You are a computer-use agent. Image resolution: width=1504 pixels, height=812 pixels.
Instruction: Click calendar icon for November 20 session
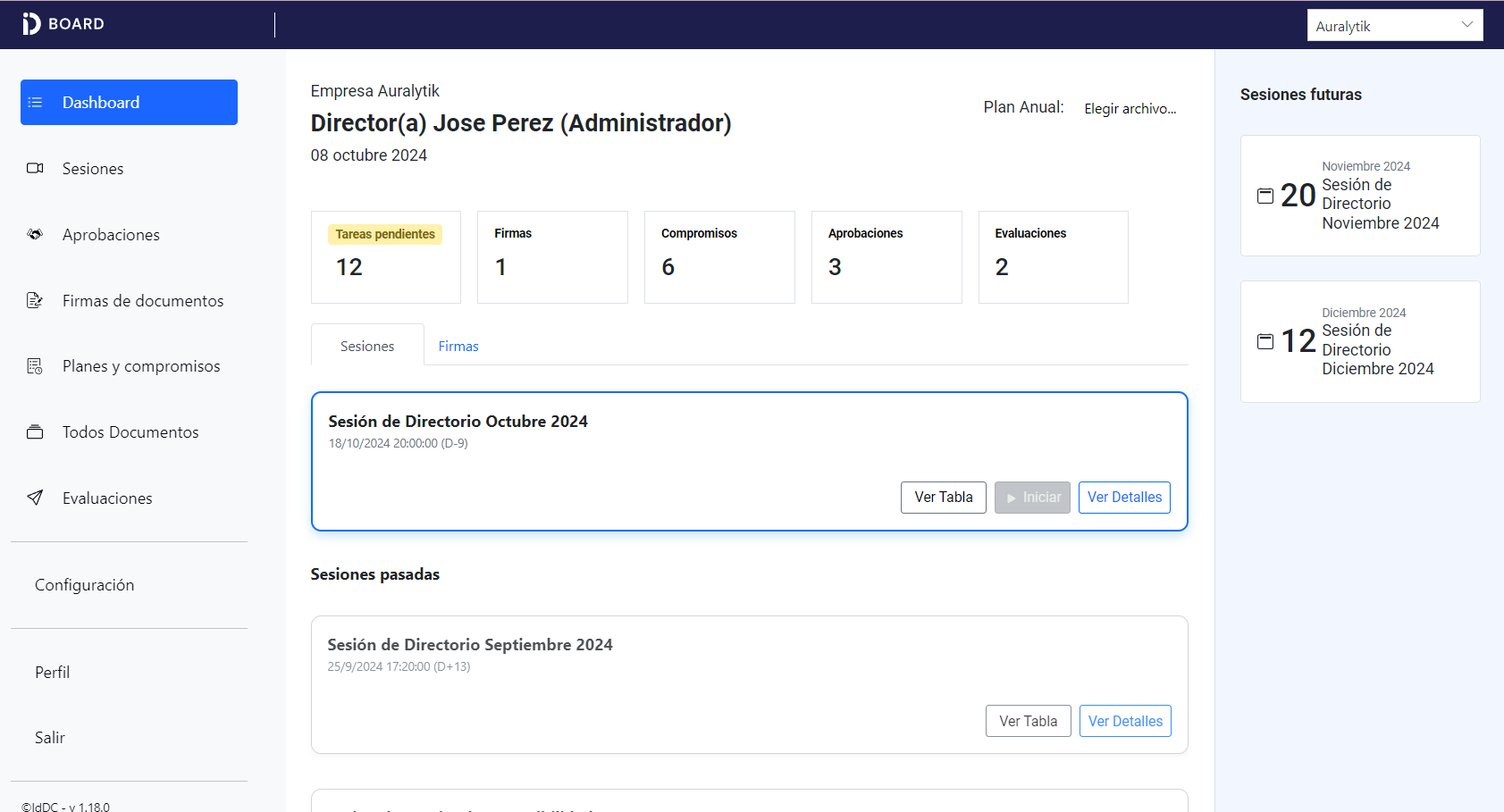[1265, 196]
